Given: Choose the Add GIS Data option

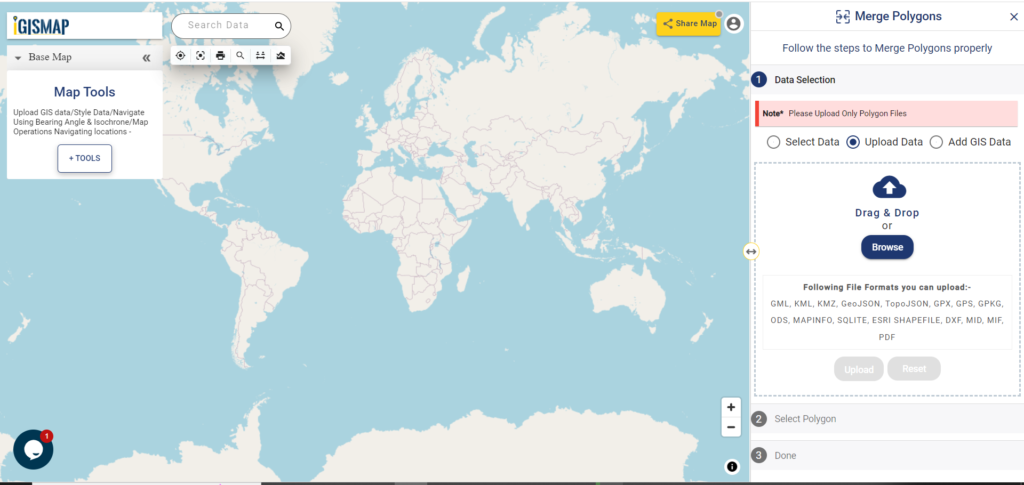Looking at the screenshot, I should pyautogui.click(x=970, y=142).
